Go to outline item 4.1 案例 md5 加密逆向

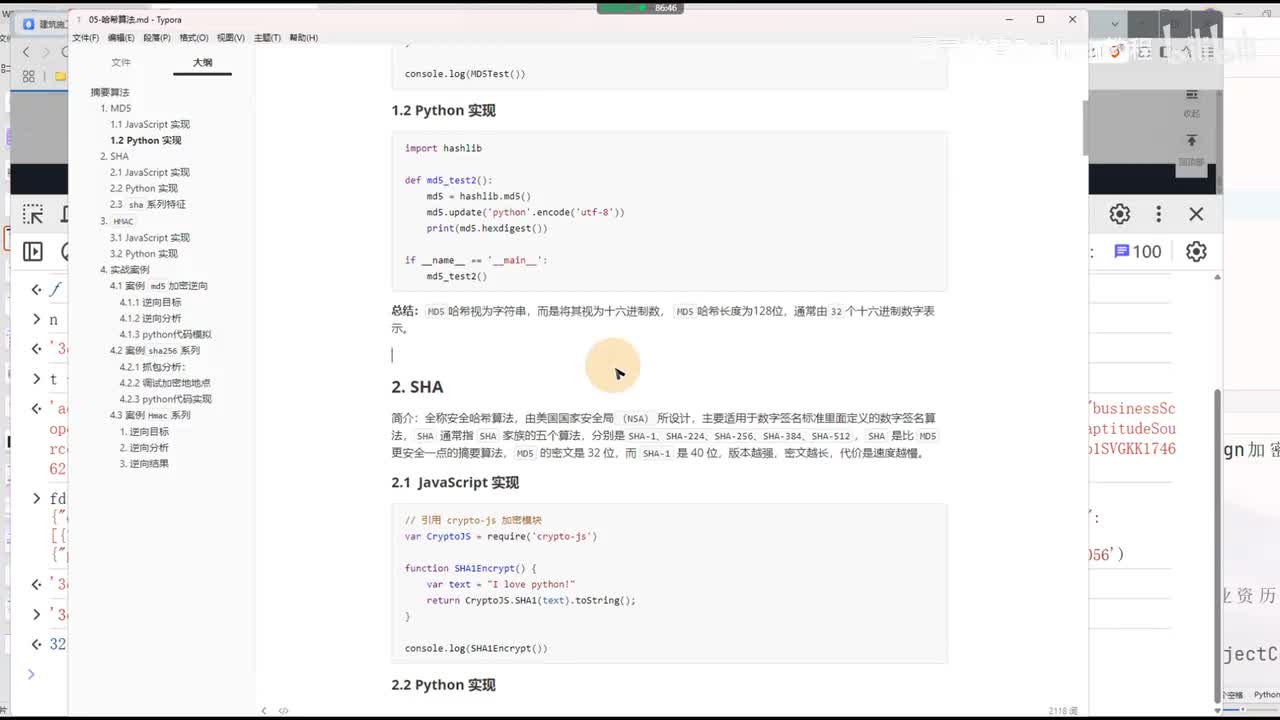coord(159,286)
